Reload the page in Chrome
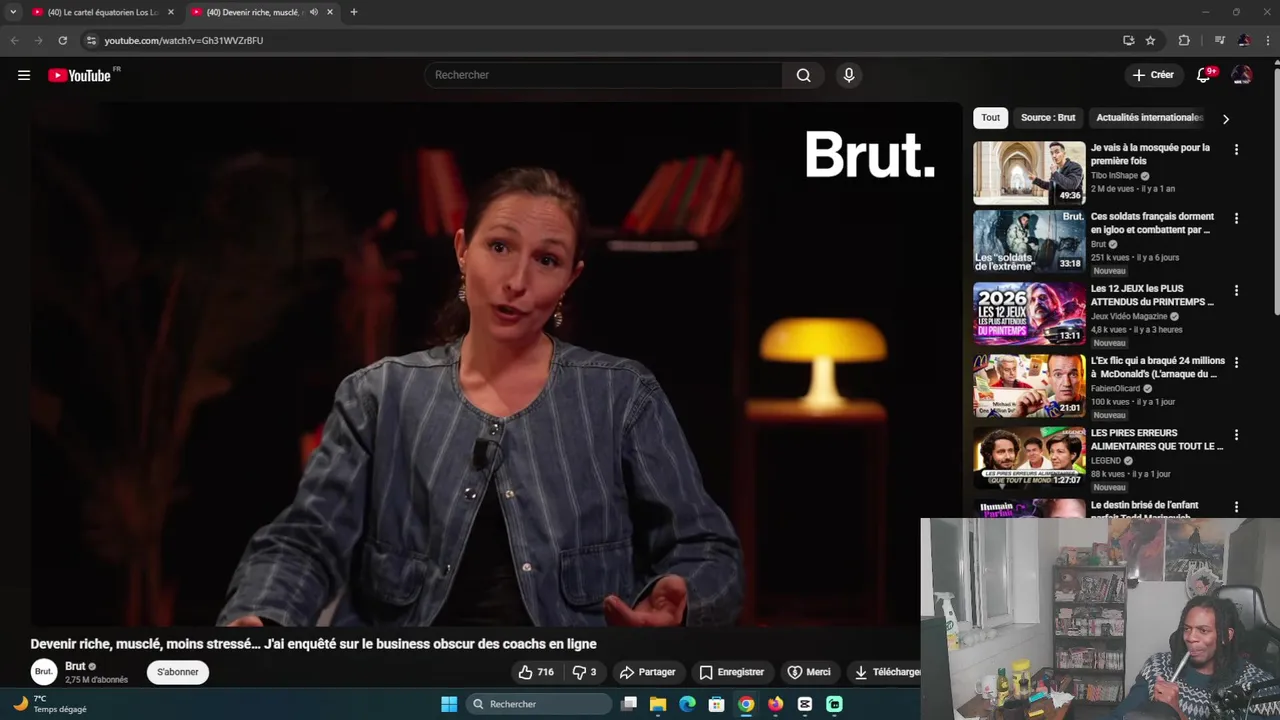 coord(62,40)
